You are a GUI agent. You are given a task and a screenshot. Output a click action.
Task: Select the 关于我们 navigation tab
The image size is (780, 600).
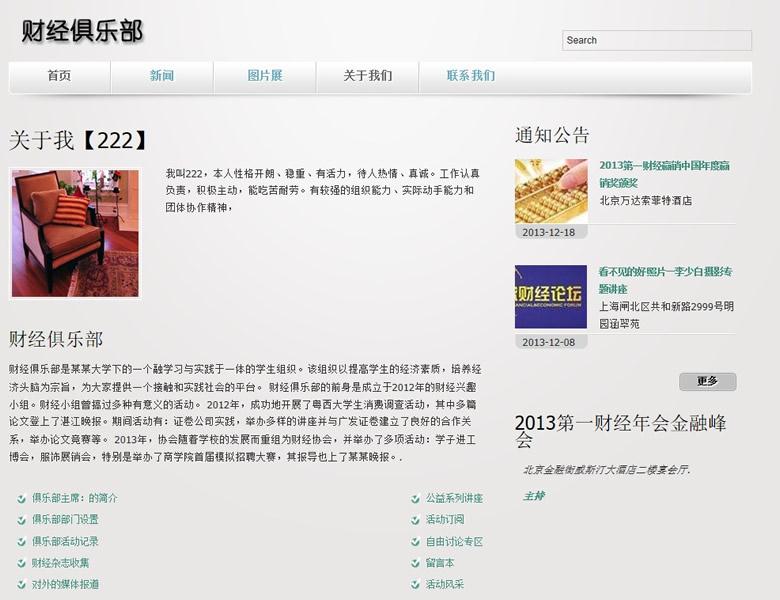tap(367, 76)
